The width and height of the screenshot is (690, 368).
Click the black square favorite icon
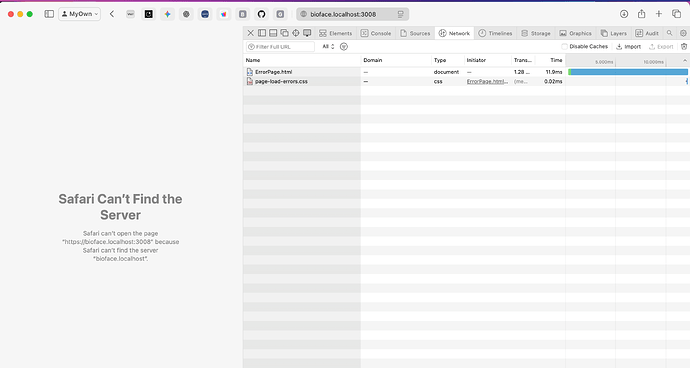[x=149, y=14]
